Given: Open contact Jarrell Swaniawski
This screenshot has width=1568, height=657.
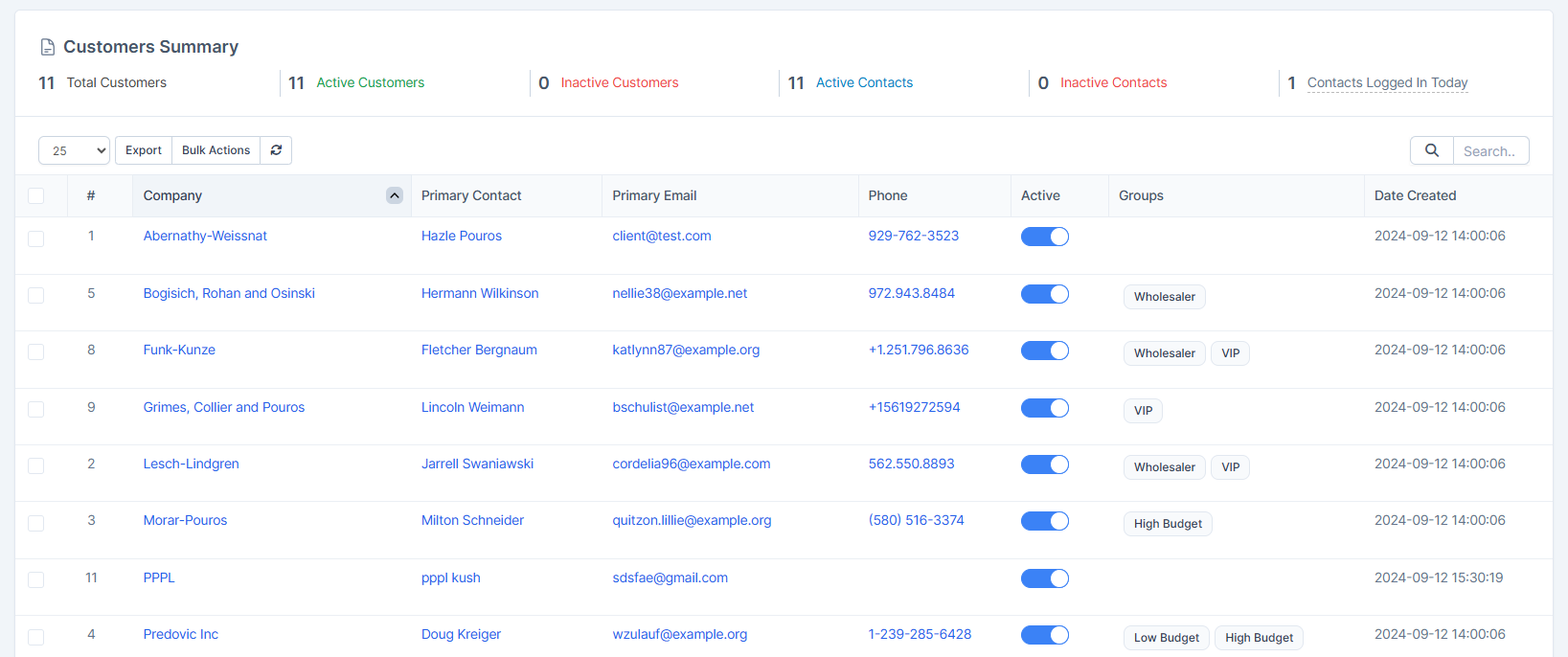Looking at the screenshot, I should (x=478, y=464).
